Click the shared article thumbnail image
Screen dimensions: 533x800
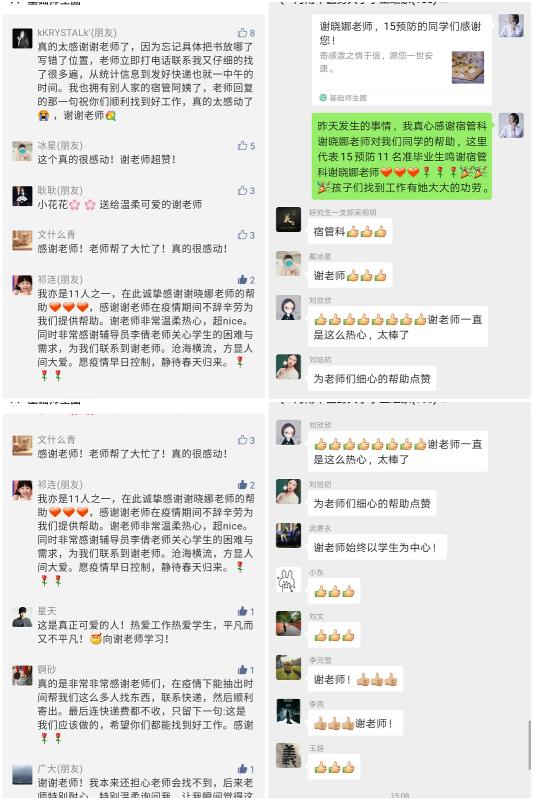pos(468,67)
